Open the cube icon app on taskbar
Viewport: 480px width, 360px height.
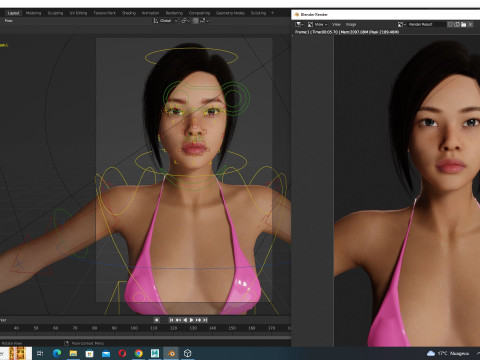pos(188,353)
